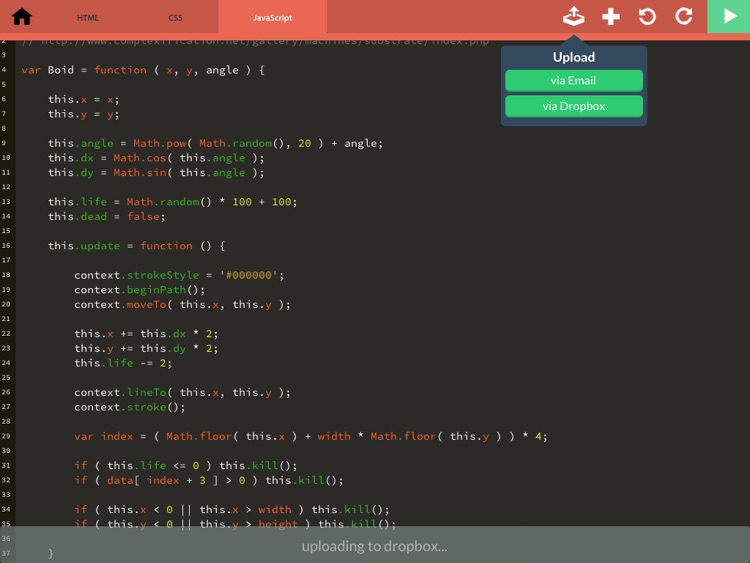
Task: Switch to the HTML tab
Action: pyautogui.click(x=88, y=17)
